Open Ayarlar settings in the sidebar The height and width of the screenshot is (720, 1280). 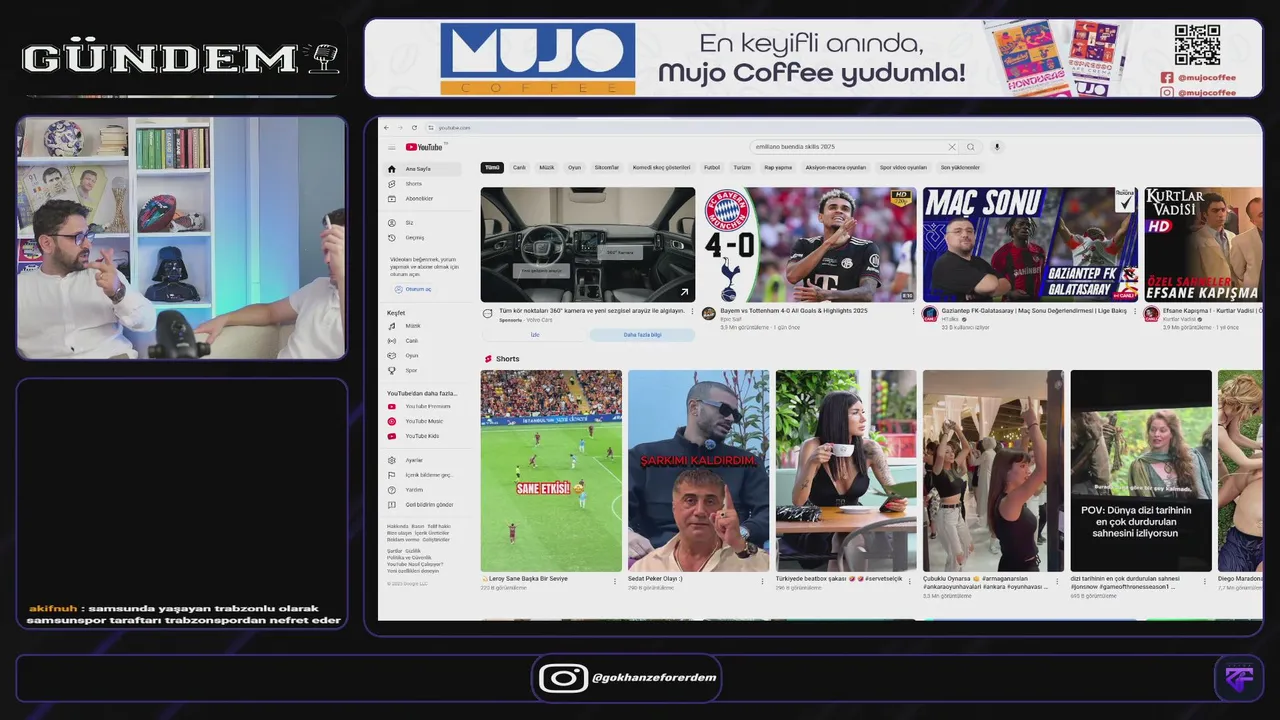point(424,460)
